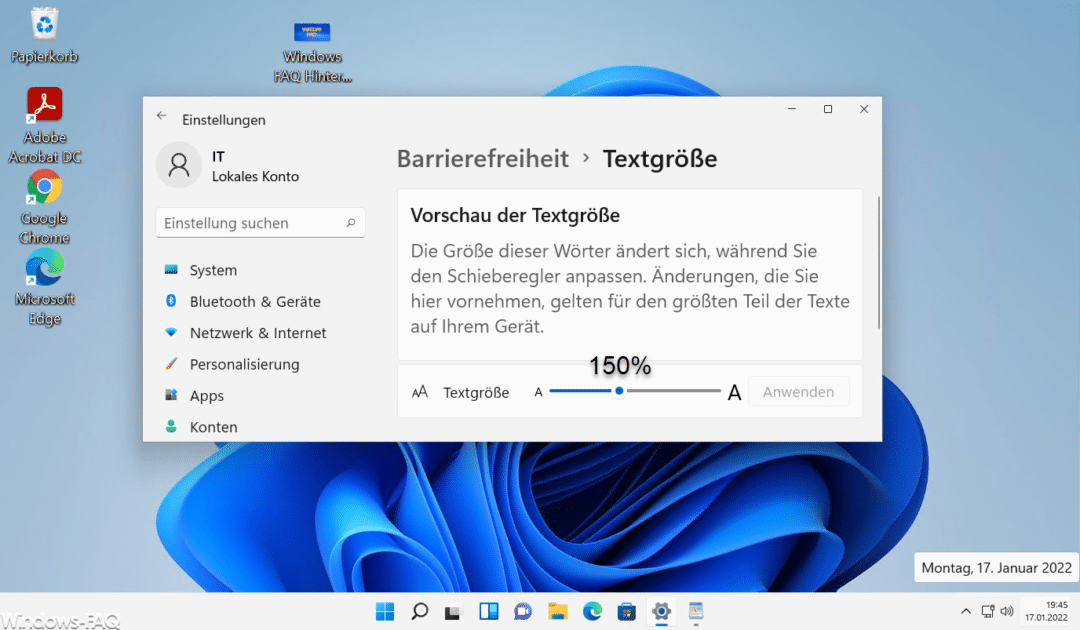
Task: Click Barrierefreiheit breadcrumb link
Action: tap(483, 159)
